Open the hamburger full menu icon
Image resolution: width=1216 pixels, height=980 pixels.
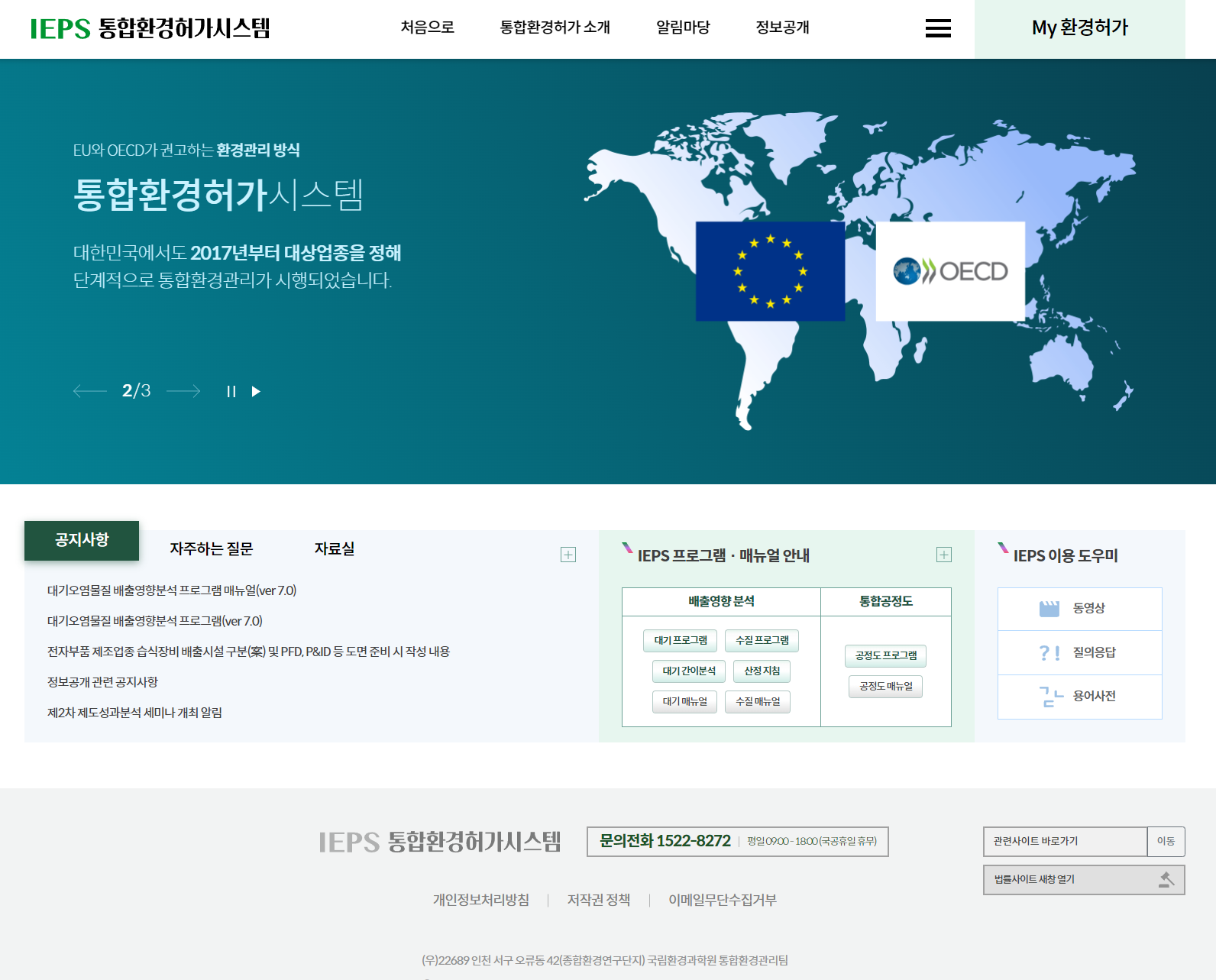[938, 28]
